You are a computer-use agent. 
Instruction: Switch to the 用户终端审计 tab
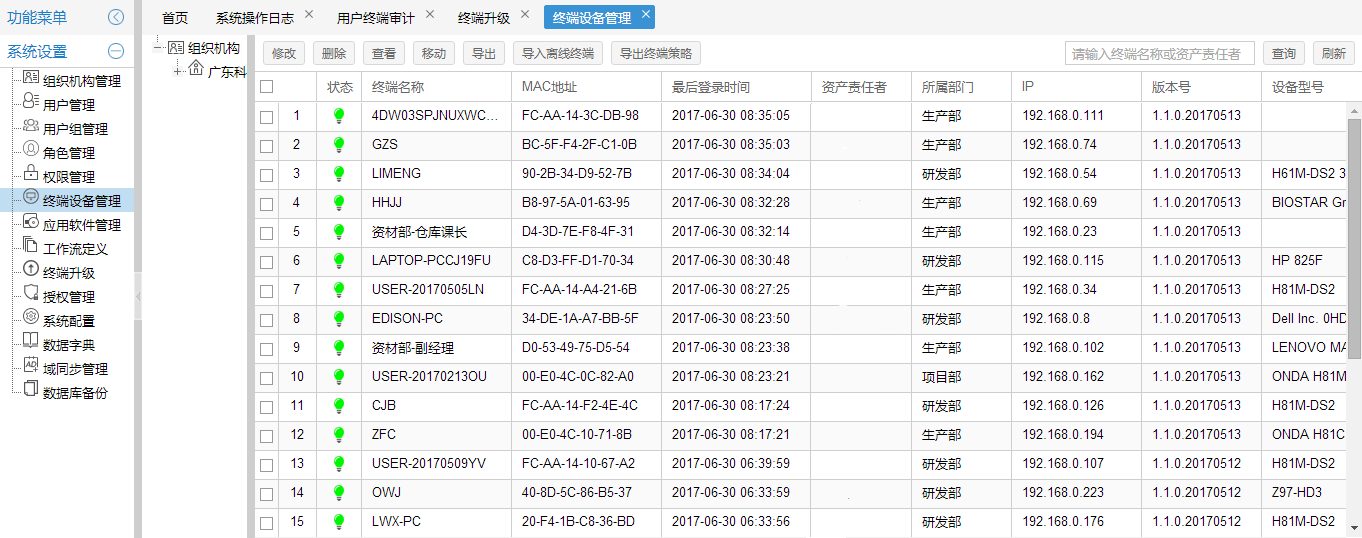point(375,17)
